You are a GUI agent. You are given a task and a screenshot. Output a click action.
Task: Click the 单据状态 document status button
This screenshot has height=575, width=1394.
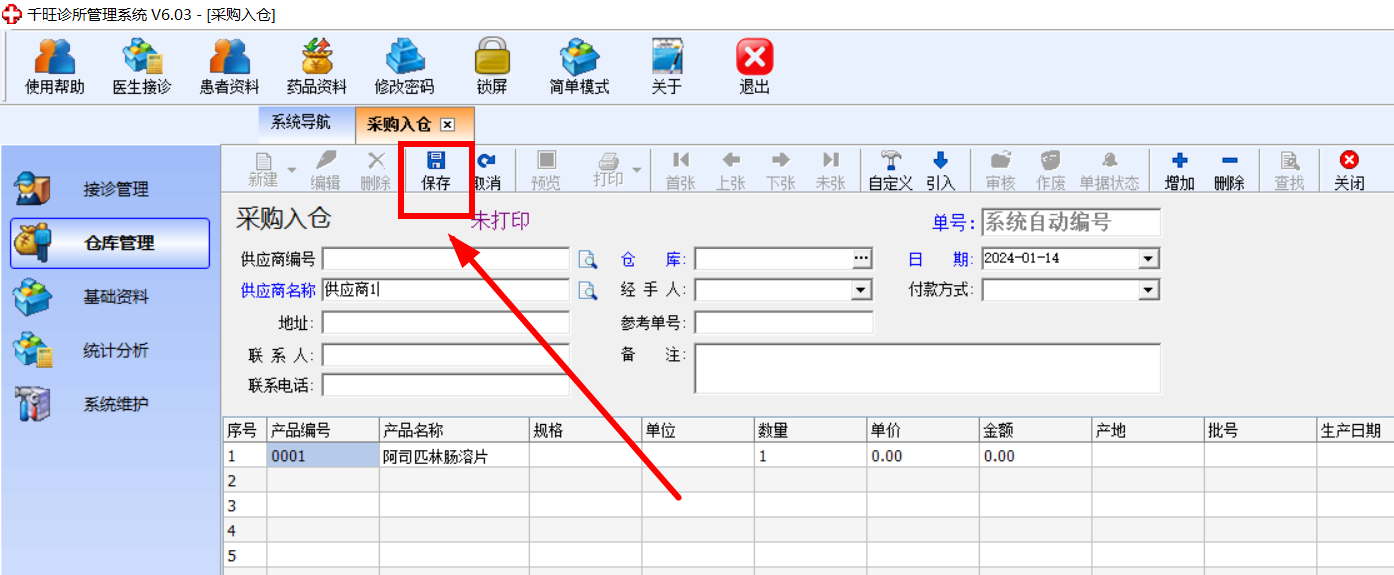click(x=1110, y=170)
